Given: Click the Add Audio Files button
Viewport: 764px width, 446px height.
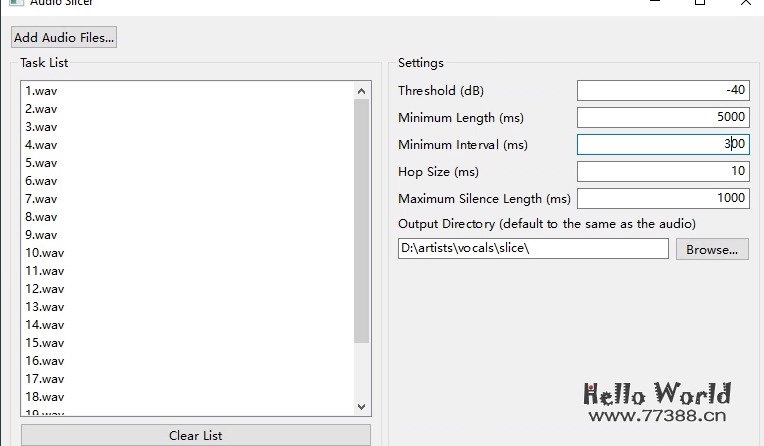Looking at the screenshot, I should [64, 38].
